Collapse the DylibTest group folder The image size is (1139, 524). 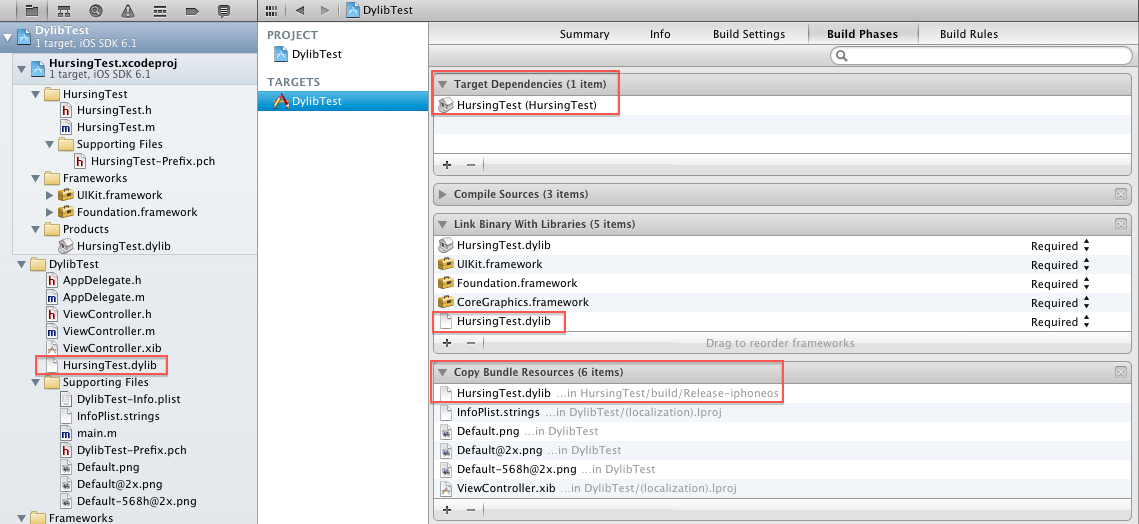tap(21, 265)
